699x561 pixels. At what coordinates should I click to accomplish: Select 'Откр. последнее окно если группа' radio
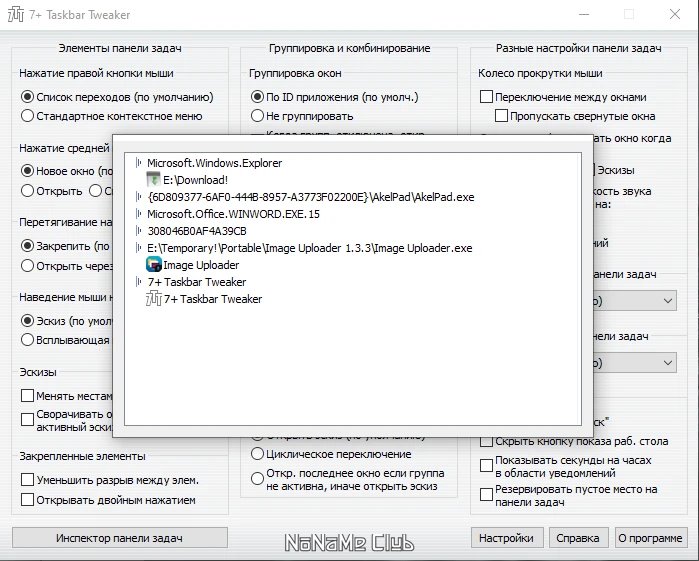[x=257, y=479]
